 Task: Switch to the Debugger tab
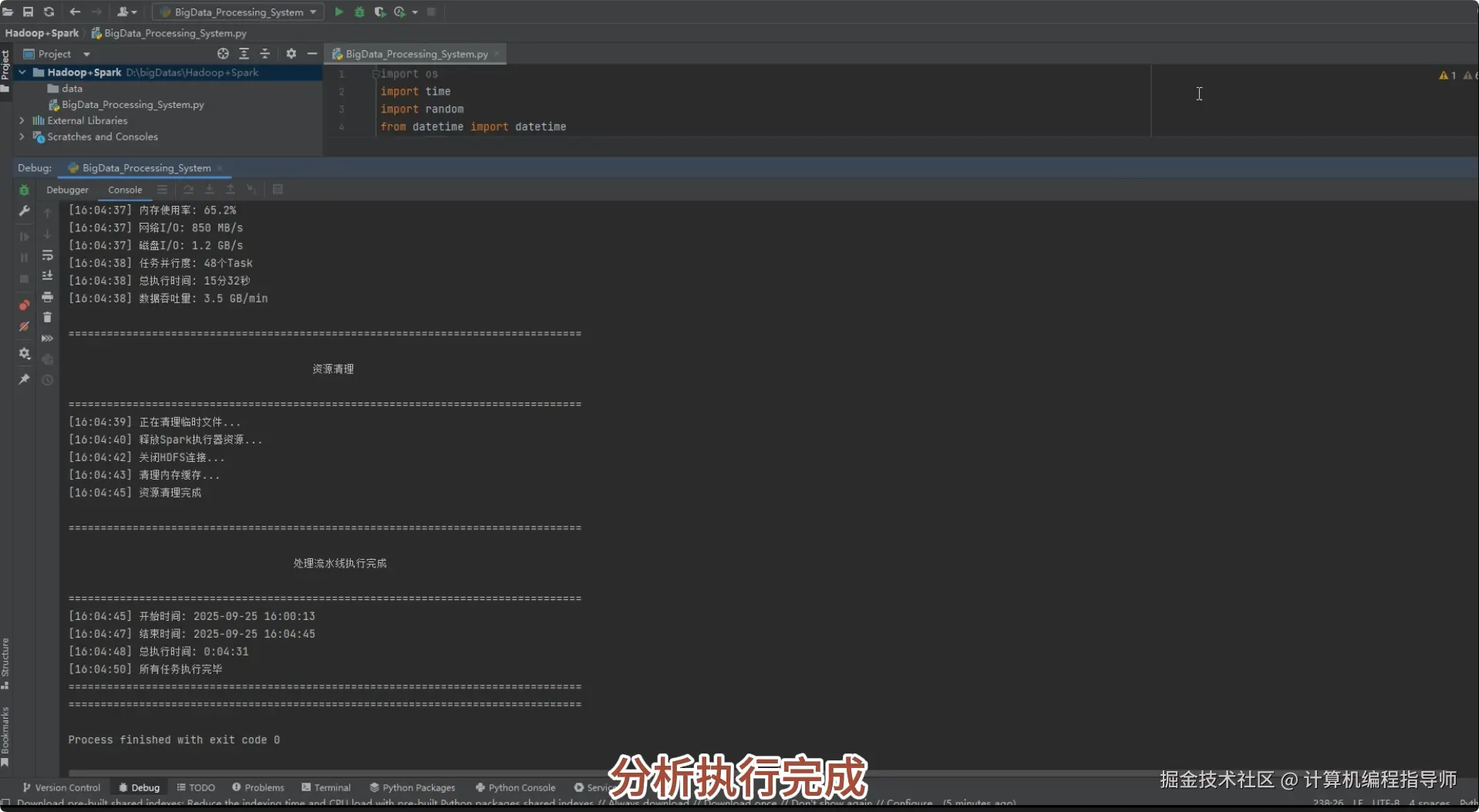pyautogui.click(x=67, y=190)
